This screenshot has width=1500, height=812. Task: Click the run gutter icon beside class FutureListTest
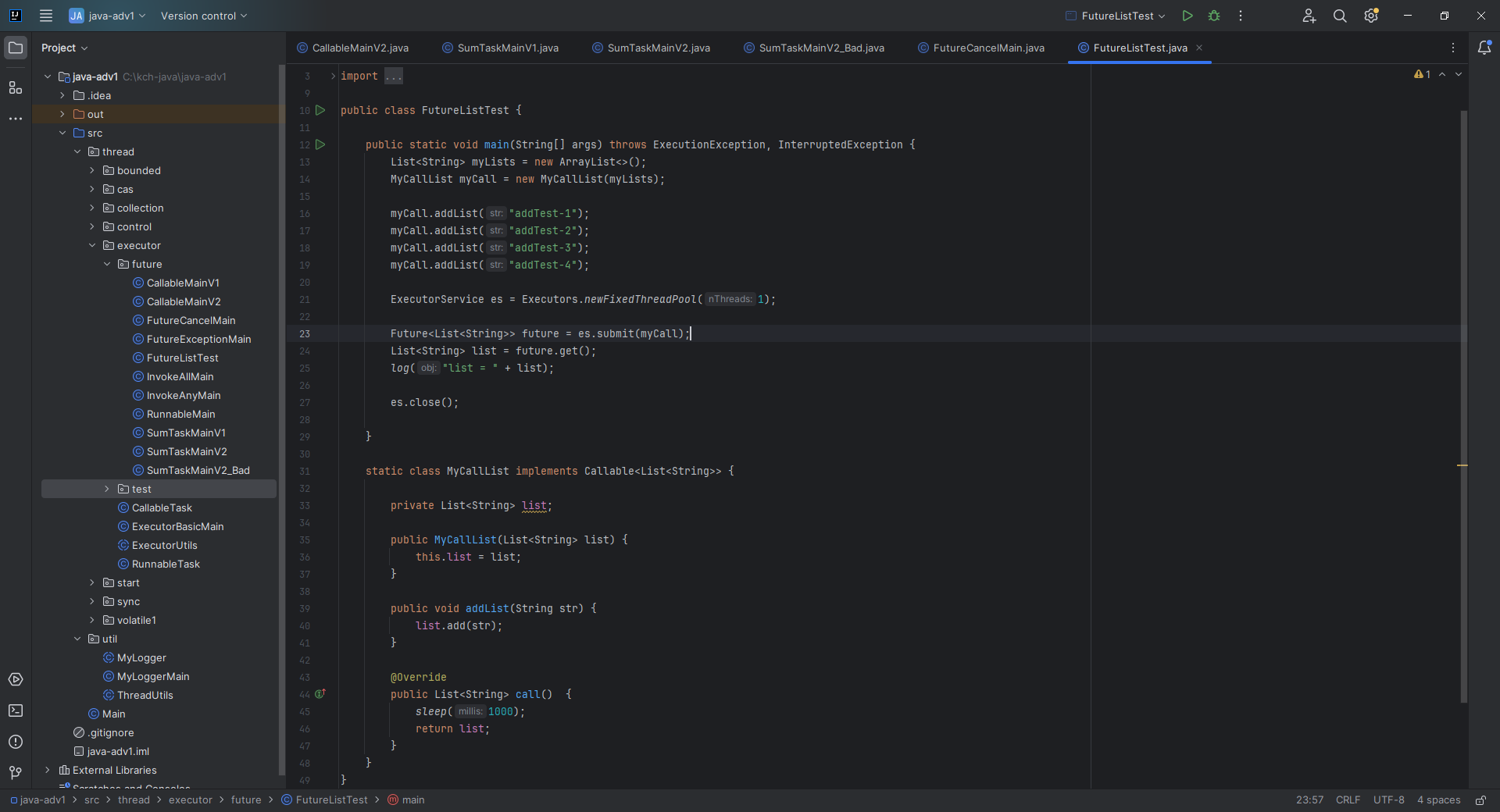pyautogui.click(x=320, y=110)
